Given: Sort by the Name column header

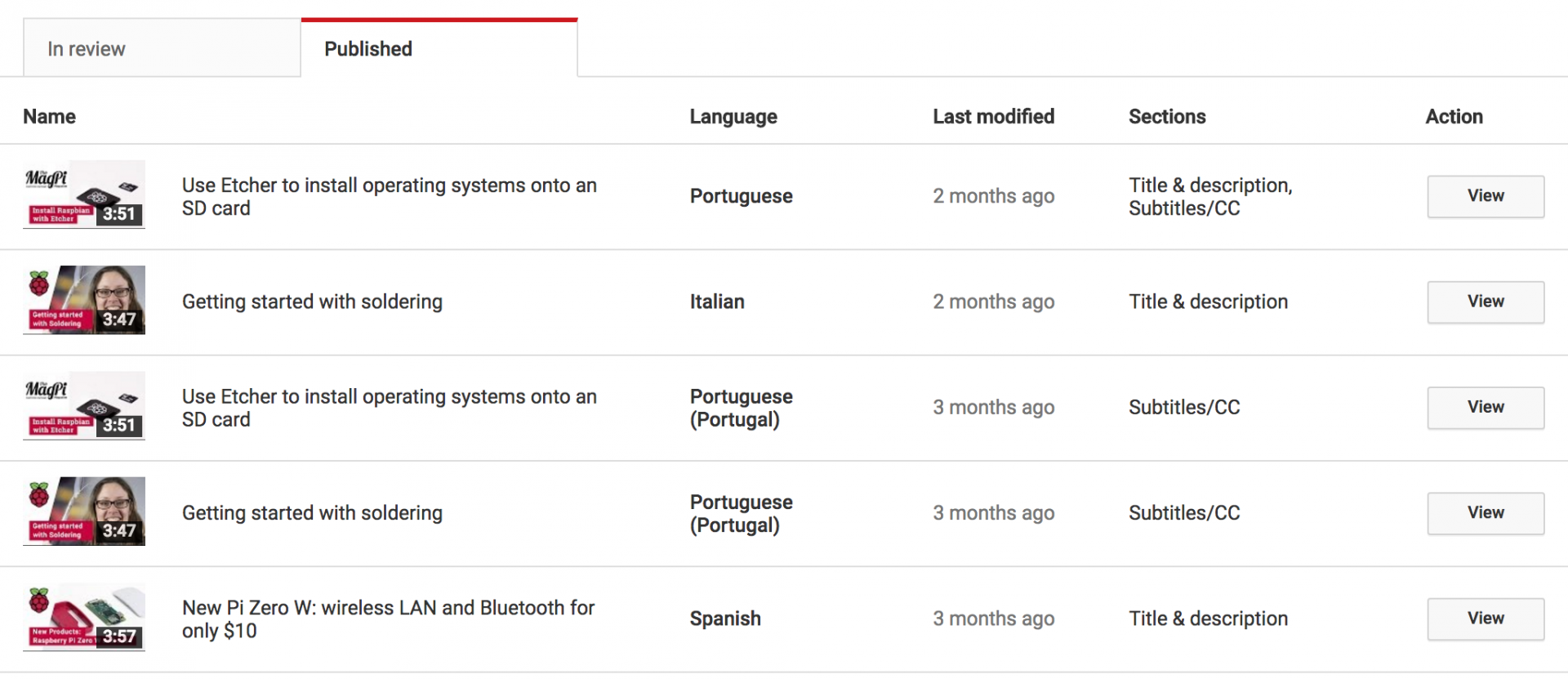Looking at the screenshot, I should click(48, 117).
